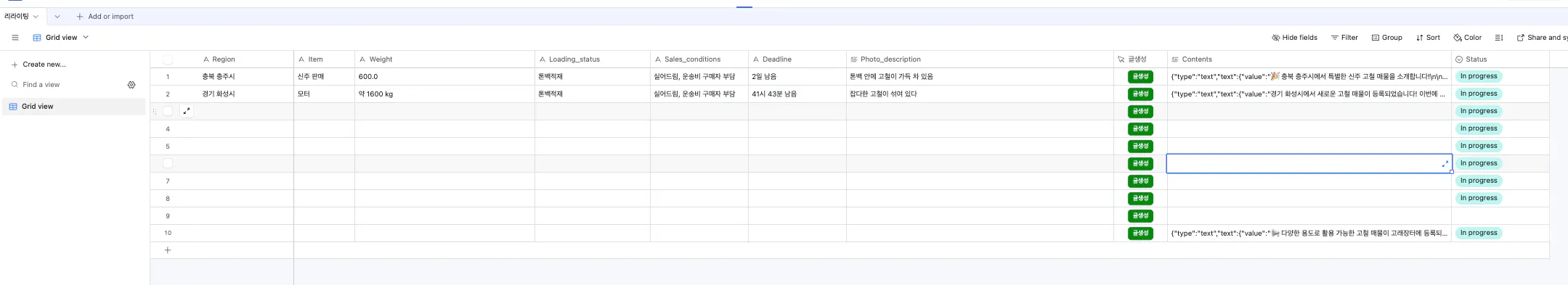Select the cell 41시 43분 남음 in Deadline
The image size is (1568, 285).
(x=797, y=94)
